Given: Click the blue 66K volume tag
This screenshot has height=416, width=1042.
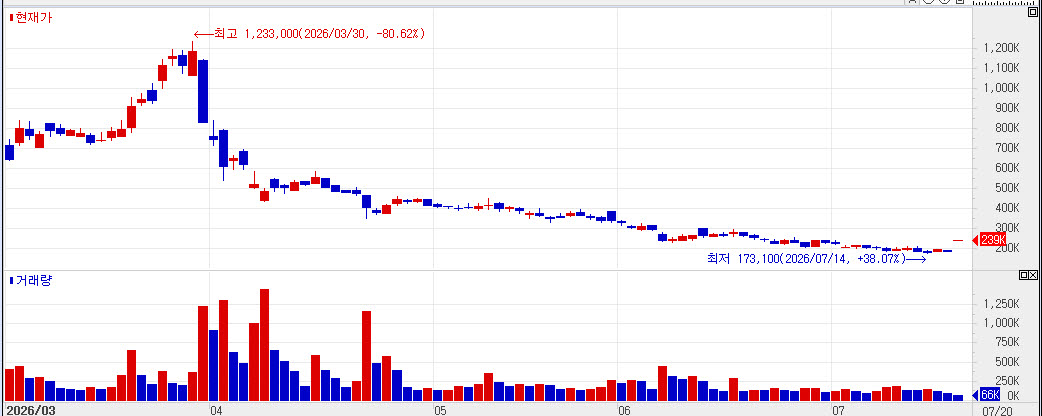Looking at the screenshot, I should [986, 395].
